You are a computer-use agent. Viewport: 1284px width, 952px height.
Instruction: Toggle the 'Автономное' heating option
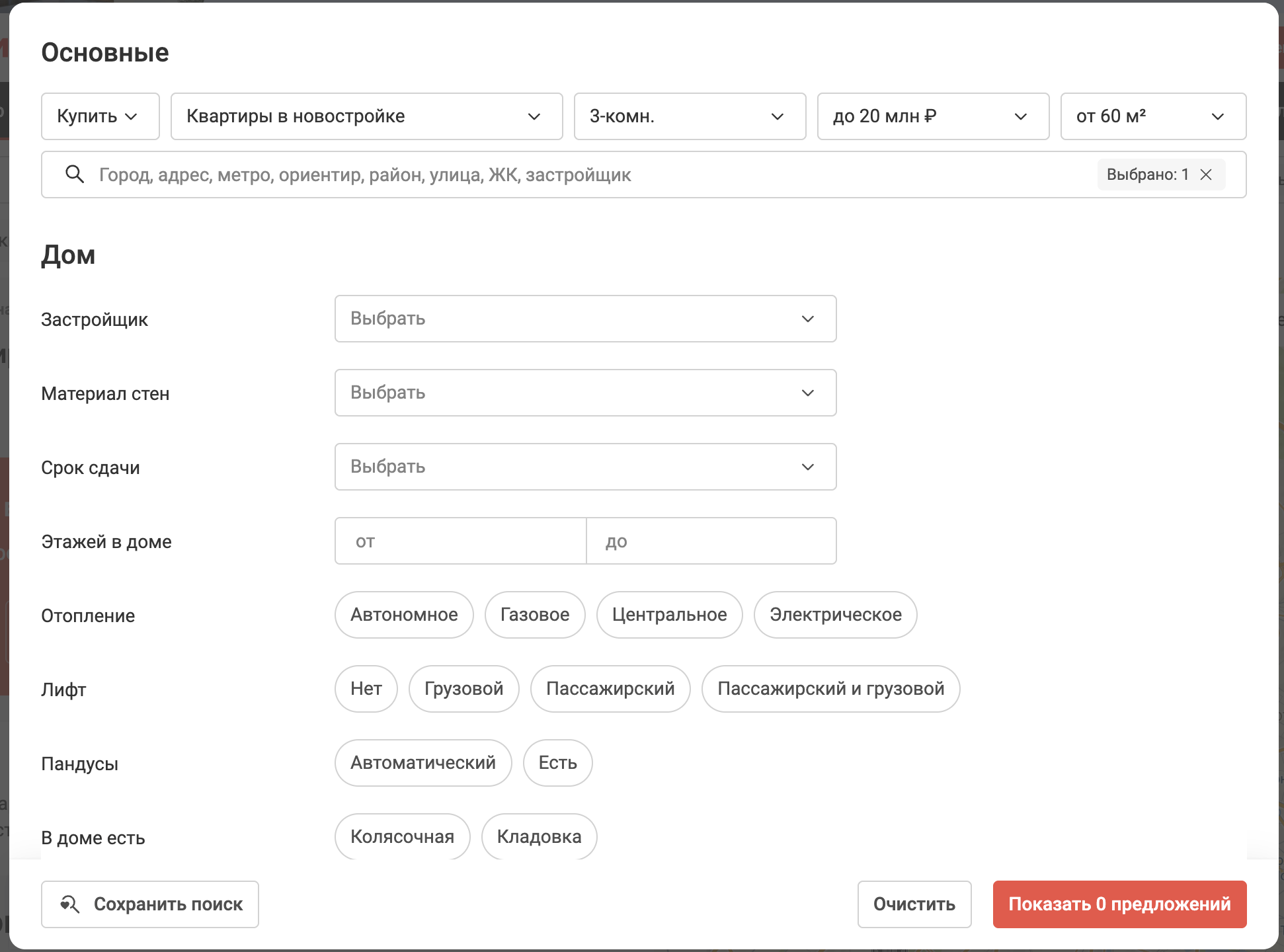pyautogui.click(x=404, y=615)
